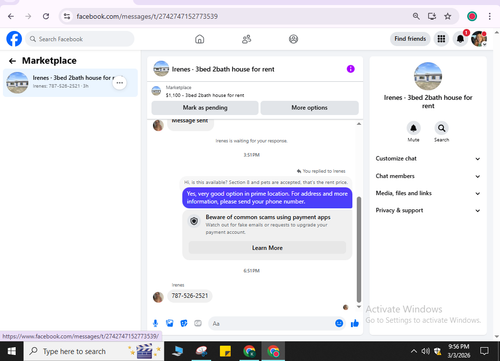
Task: Open the yellow sticky notes taskbar icon
Action: click(225, 351)
